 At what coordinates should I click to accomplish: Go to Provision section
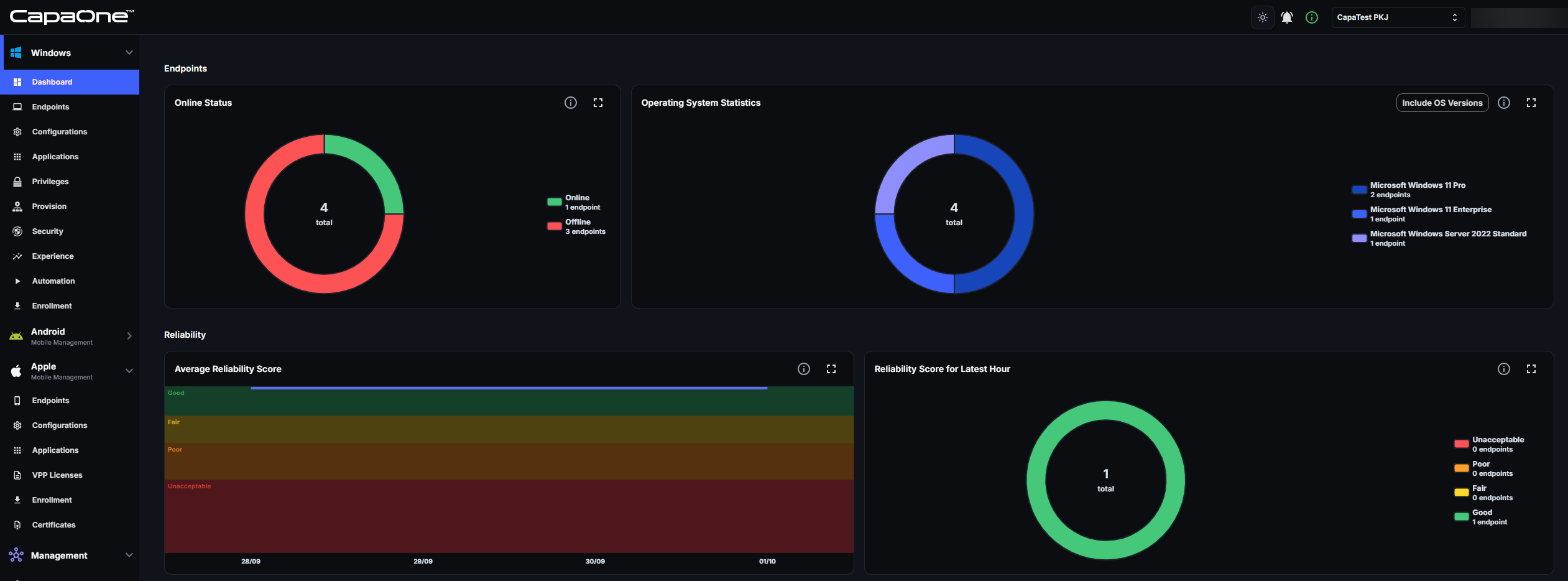click(70, 207)
